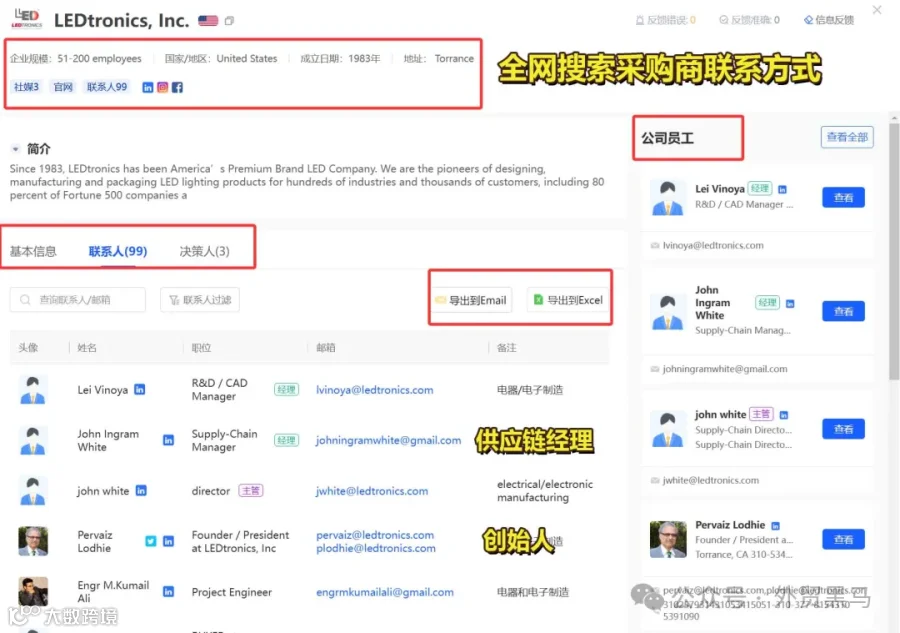
Task: Click Pervaiz Lodhie's photo in the table
Action: pos(33,541)
